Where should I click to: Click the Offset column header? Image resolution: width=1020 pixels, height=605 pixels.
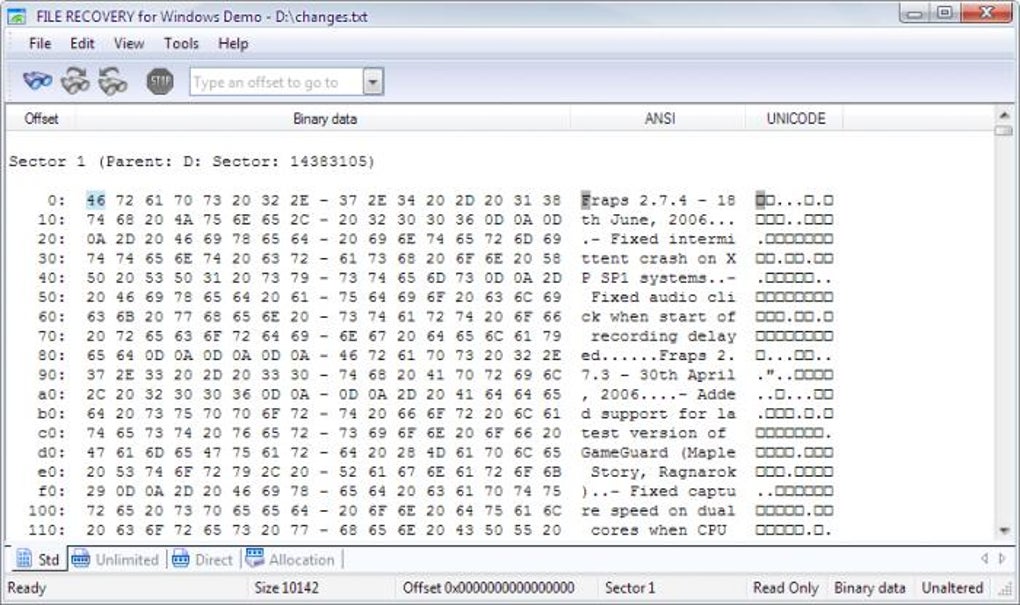coord(41,118)
